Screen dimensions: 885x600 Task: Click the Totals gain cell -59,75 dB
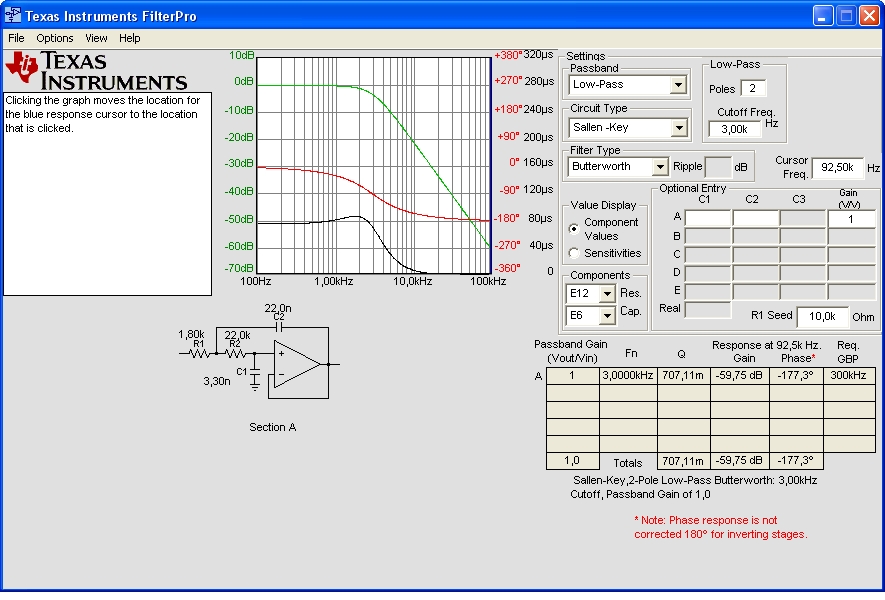[x=739, y=461]
